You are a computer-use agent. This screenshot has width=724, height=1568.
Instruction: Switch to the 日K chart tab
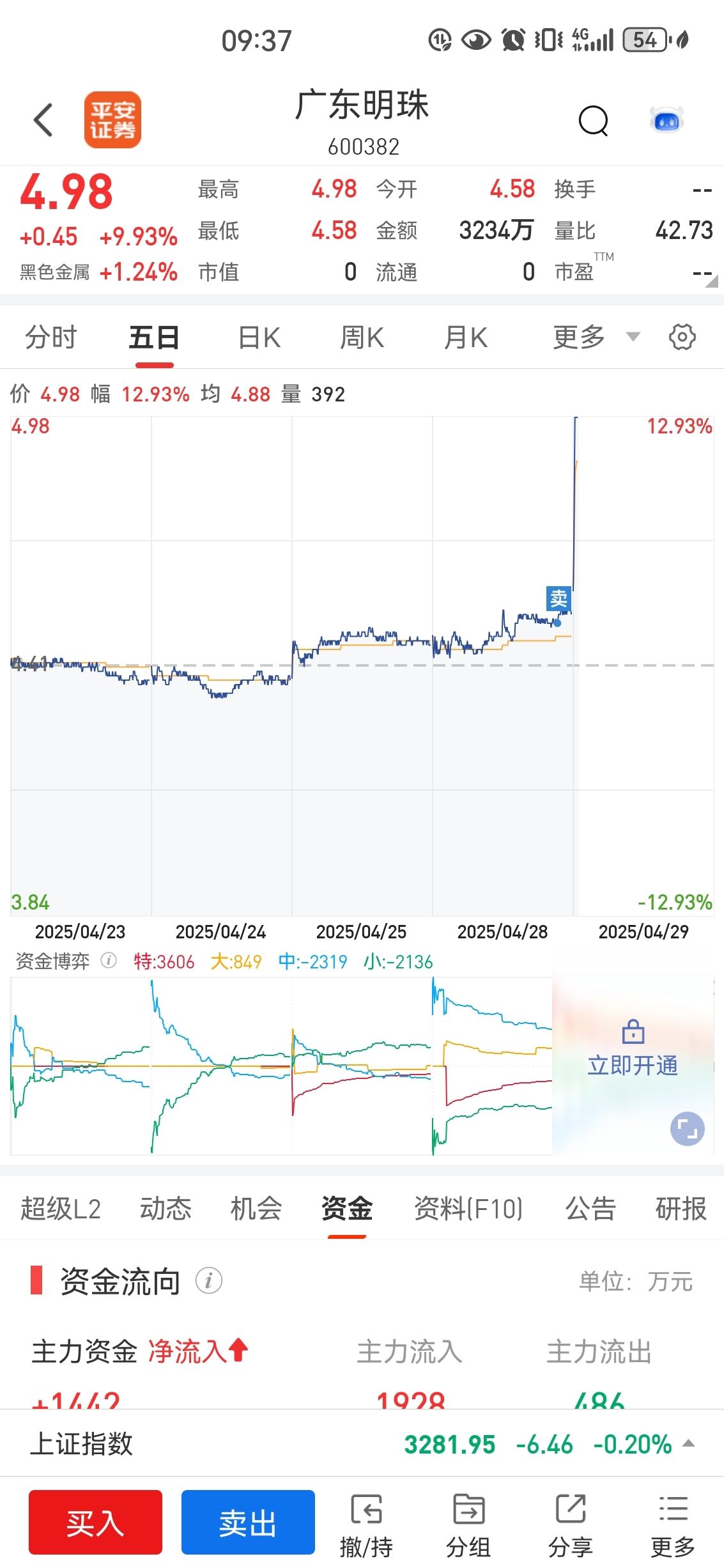point(259,338)
